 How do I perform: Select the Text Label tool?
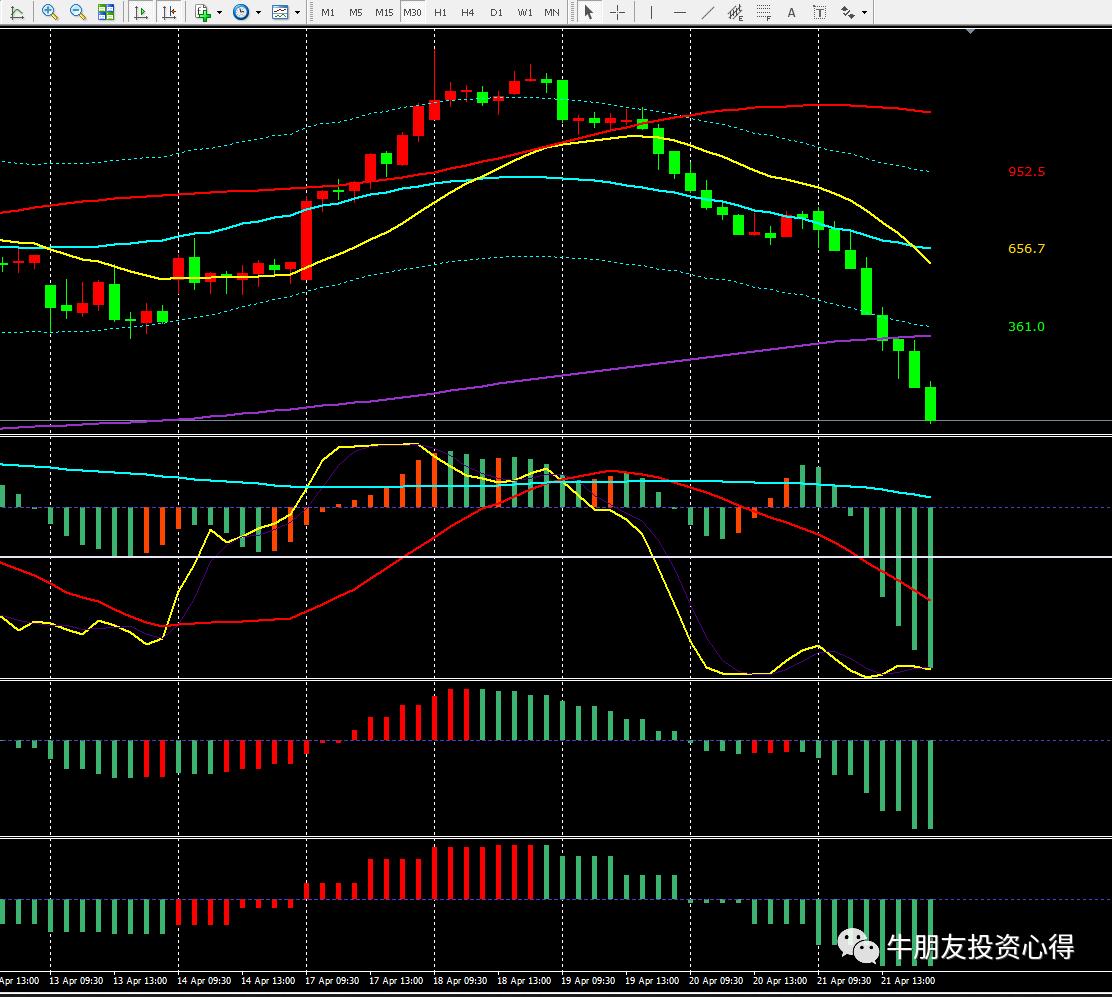point(820,12)
